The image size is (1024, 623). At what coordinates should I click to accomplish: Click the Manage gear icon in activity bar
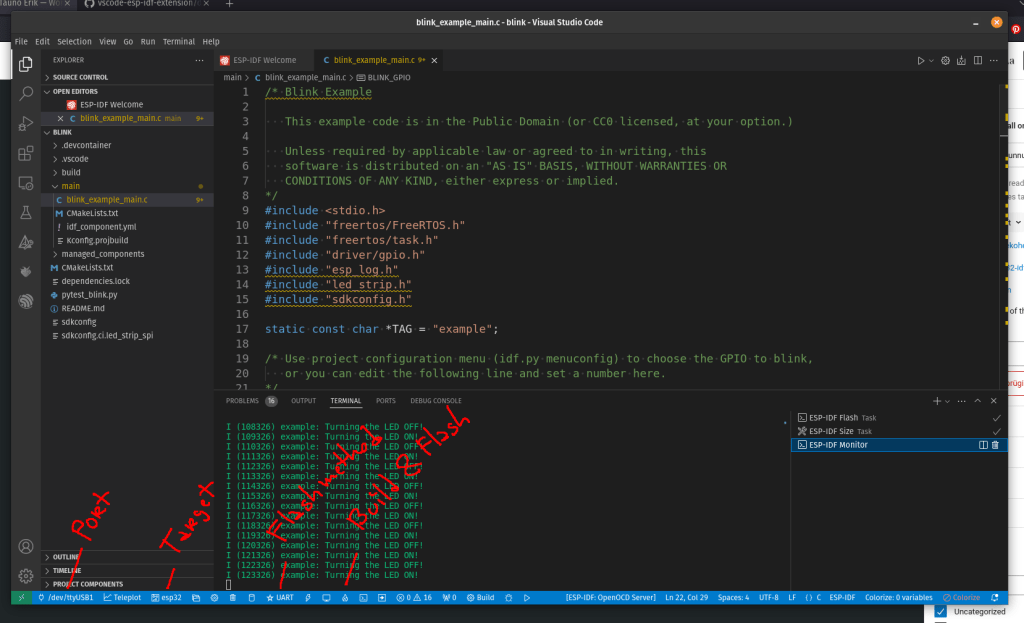click(x=27, y=576)
